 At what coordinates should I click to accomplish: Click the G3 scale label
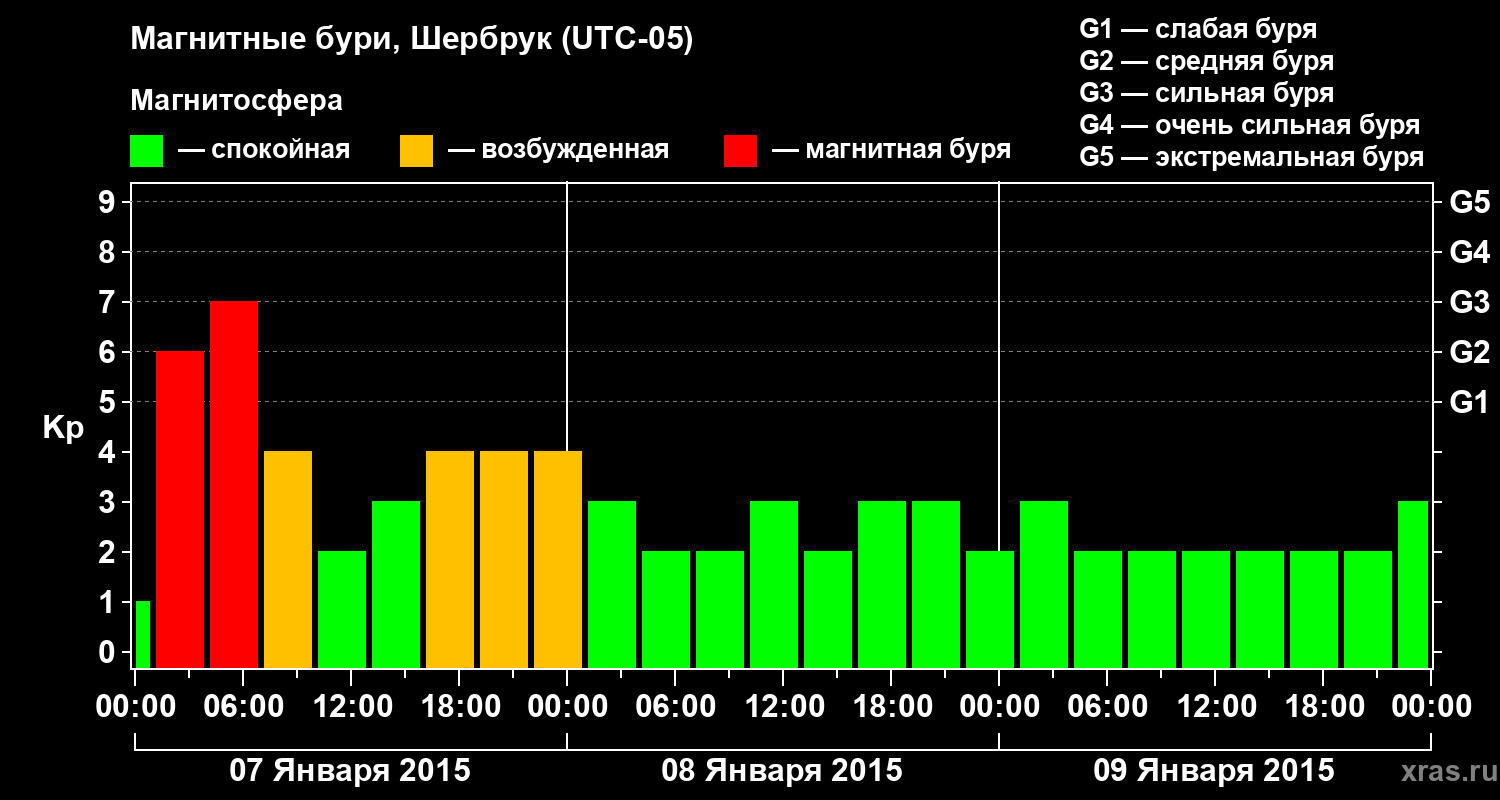click(x=1469, y=302)
